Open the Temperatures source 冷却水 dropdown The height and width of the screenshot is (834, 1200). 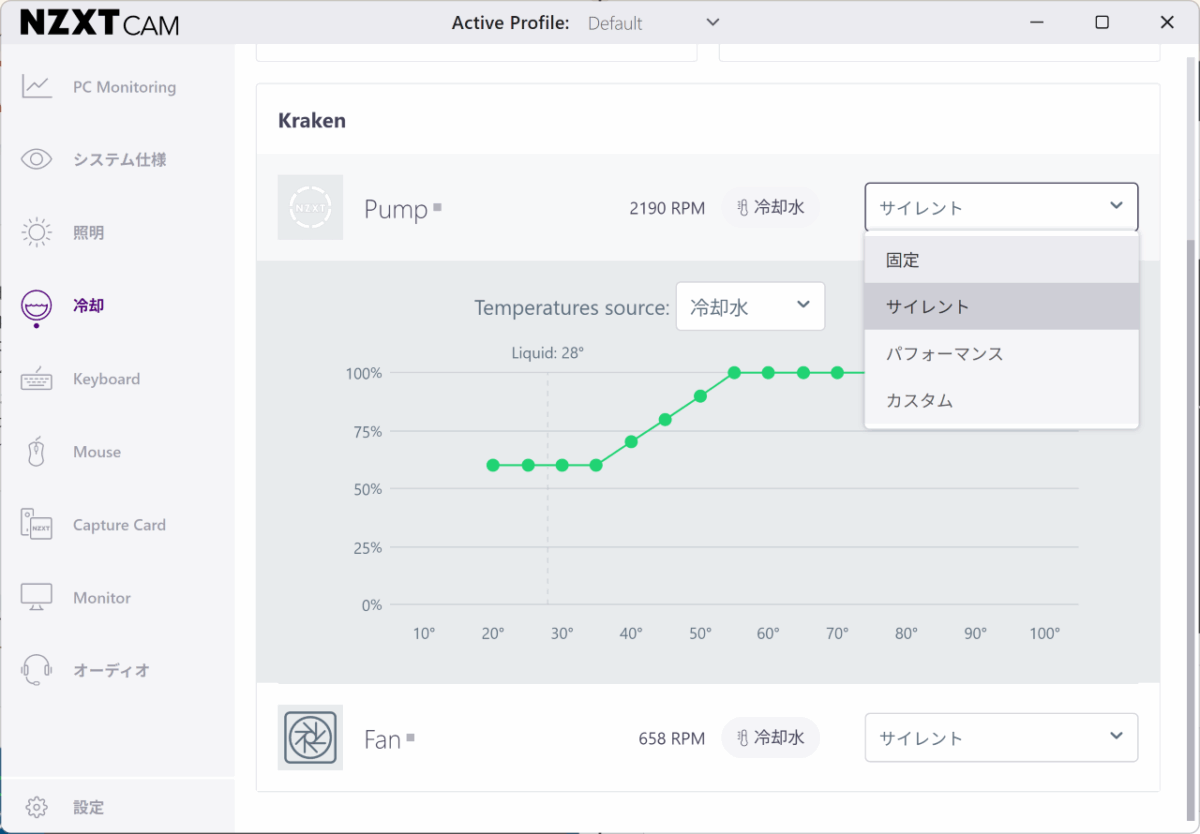point(750,307)
